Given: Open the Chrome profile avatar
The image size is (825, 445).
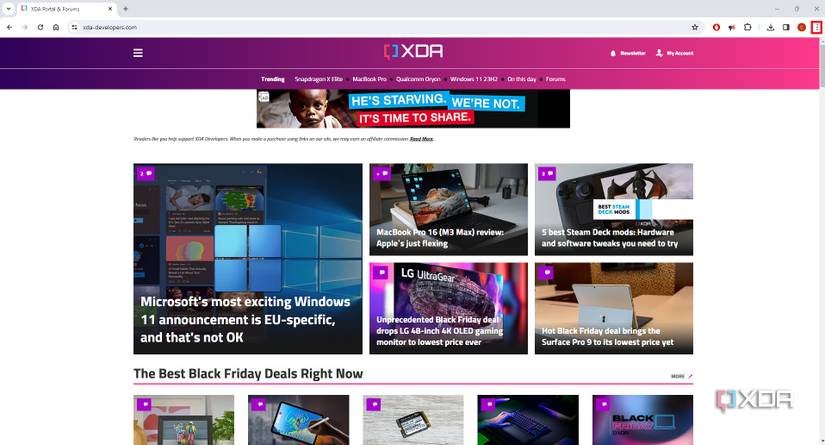Looking at the screenshot, I should pos(801,27).
